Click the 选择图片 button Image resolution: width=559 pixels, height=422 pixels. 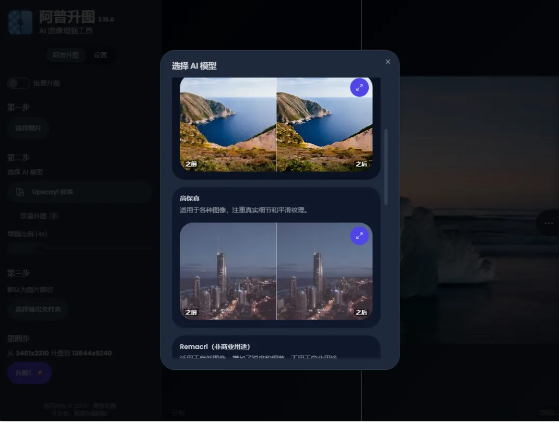pyautogui.click(x=28, y=128)
